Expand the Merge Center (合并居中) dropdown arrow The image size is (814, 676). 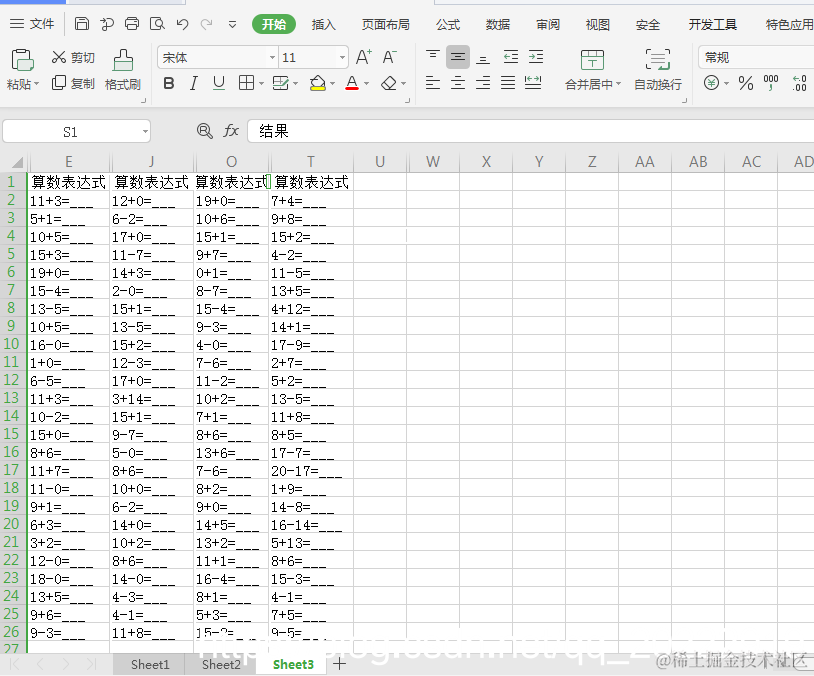click(618, 84)
